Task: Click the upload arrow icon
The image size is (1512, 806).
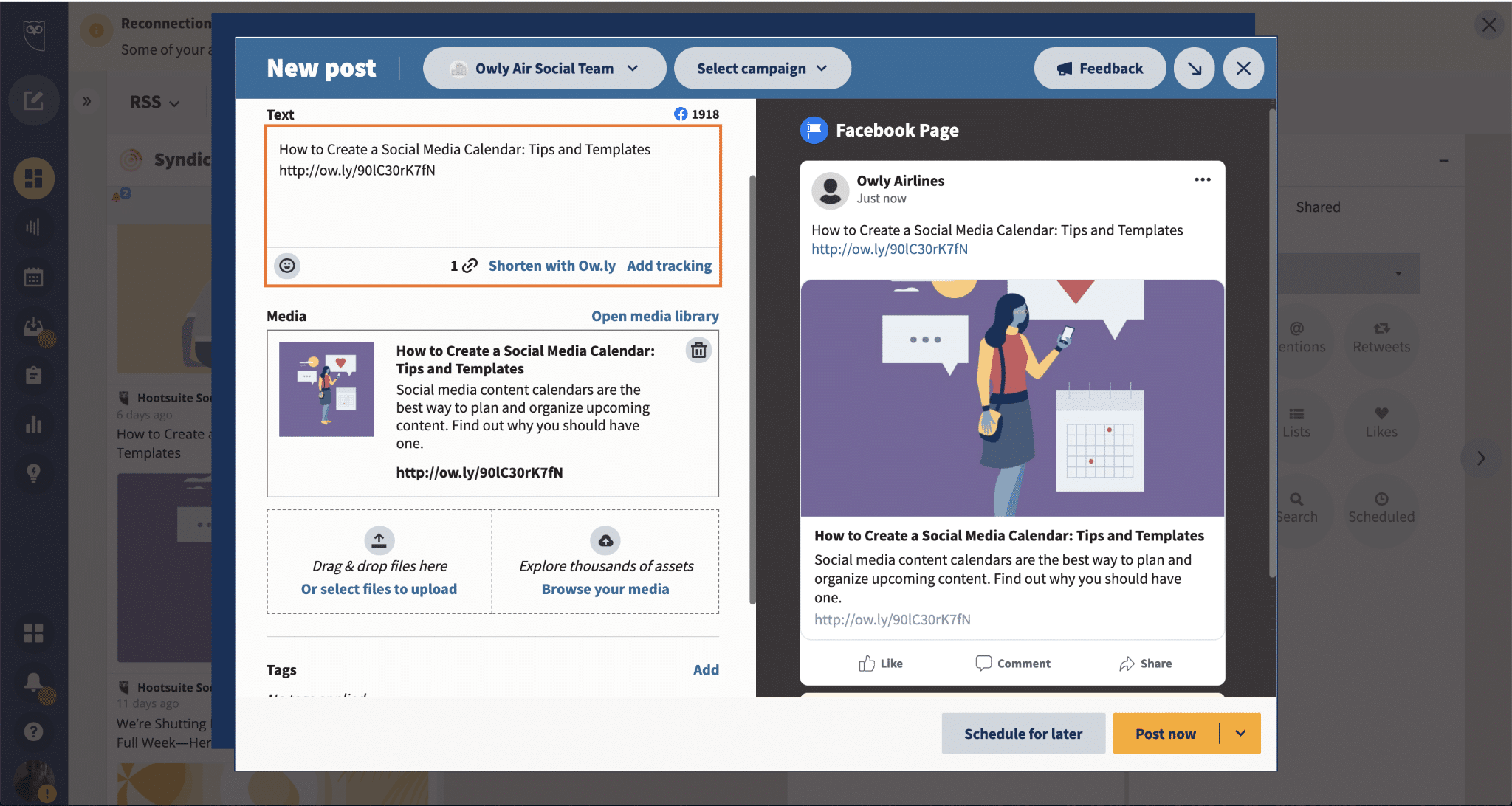Action: (379, 540)
